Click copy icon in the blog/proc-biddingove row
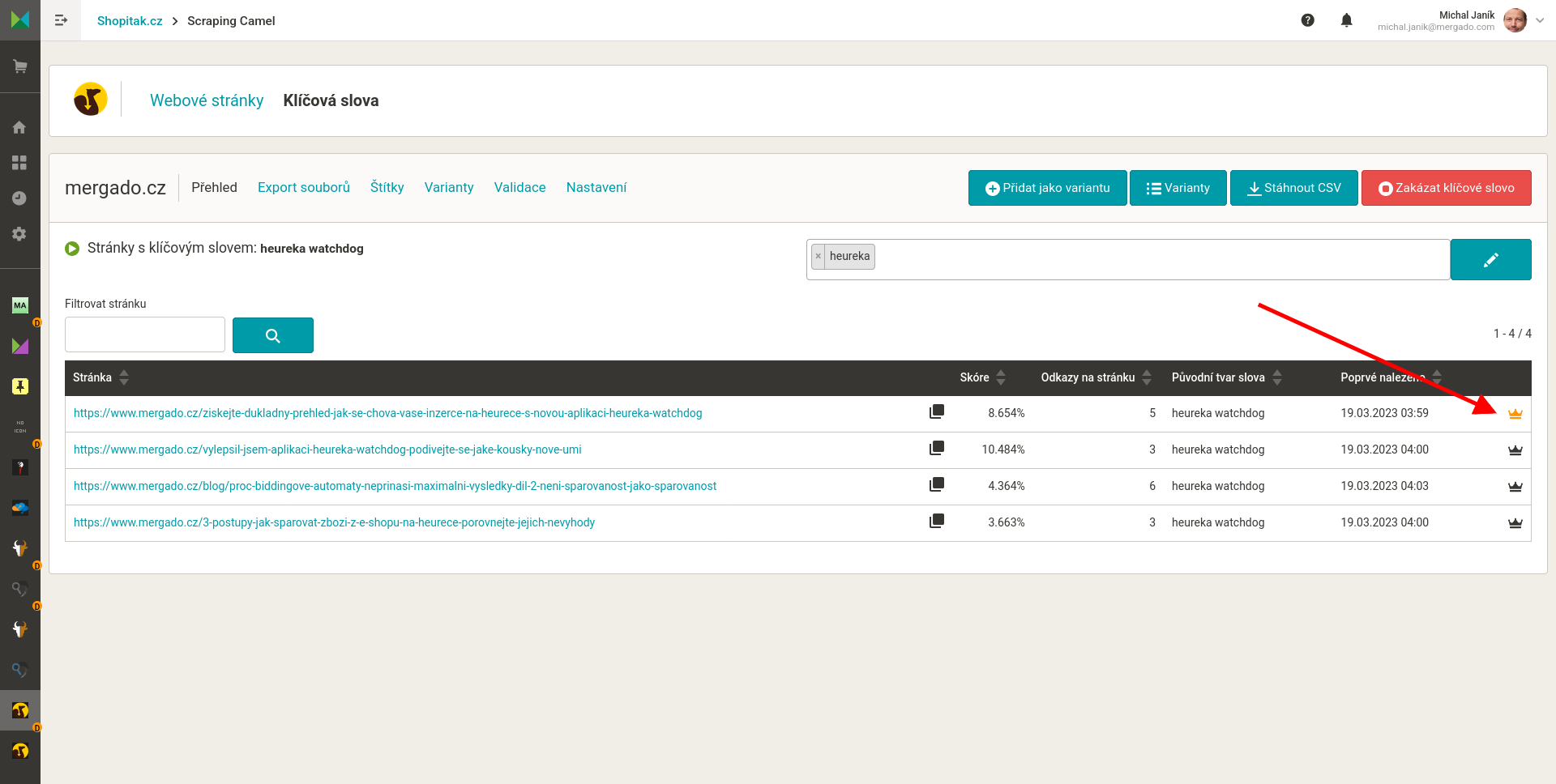The image size is (1556, 784). pyautogui.click(x=936, y=484)
